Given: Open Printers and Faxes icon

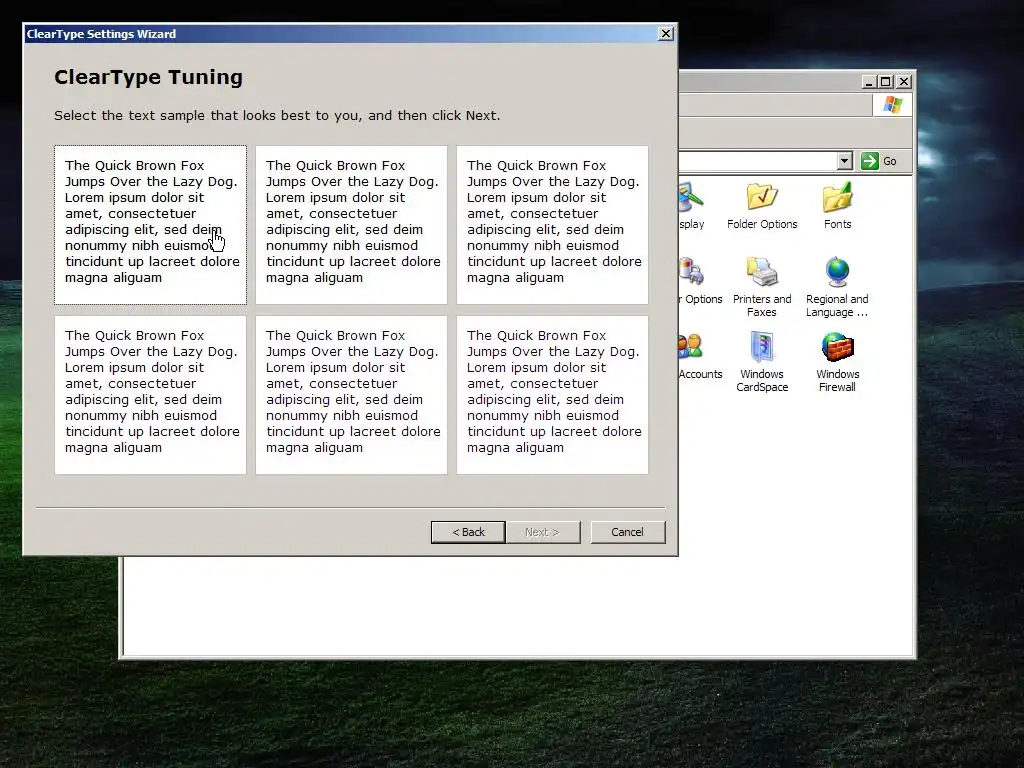Looking at the screenshot, I should (x=762, y=287).
